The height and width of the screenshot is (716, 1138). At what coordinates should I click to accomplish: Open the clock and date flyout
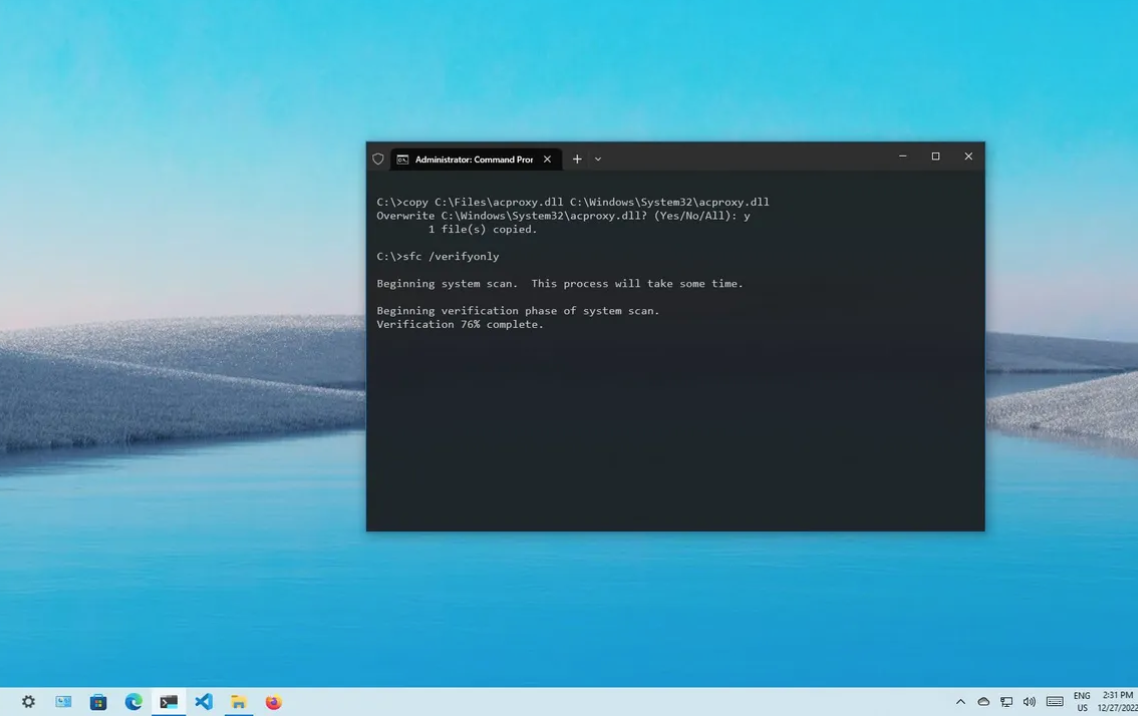pyautogui.click(x=1117, y=701)
